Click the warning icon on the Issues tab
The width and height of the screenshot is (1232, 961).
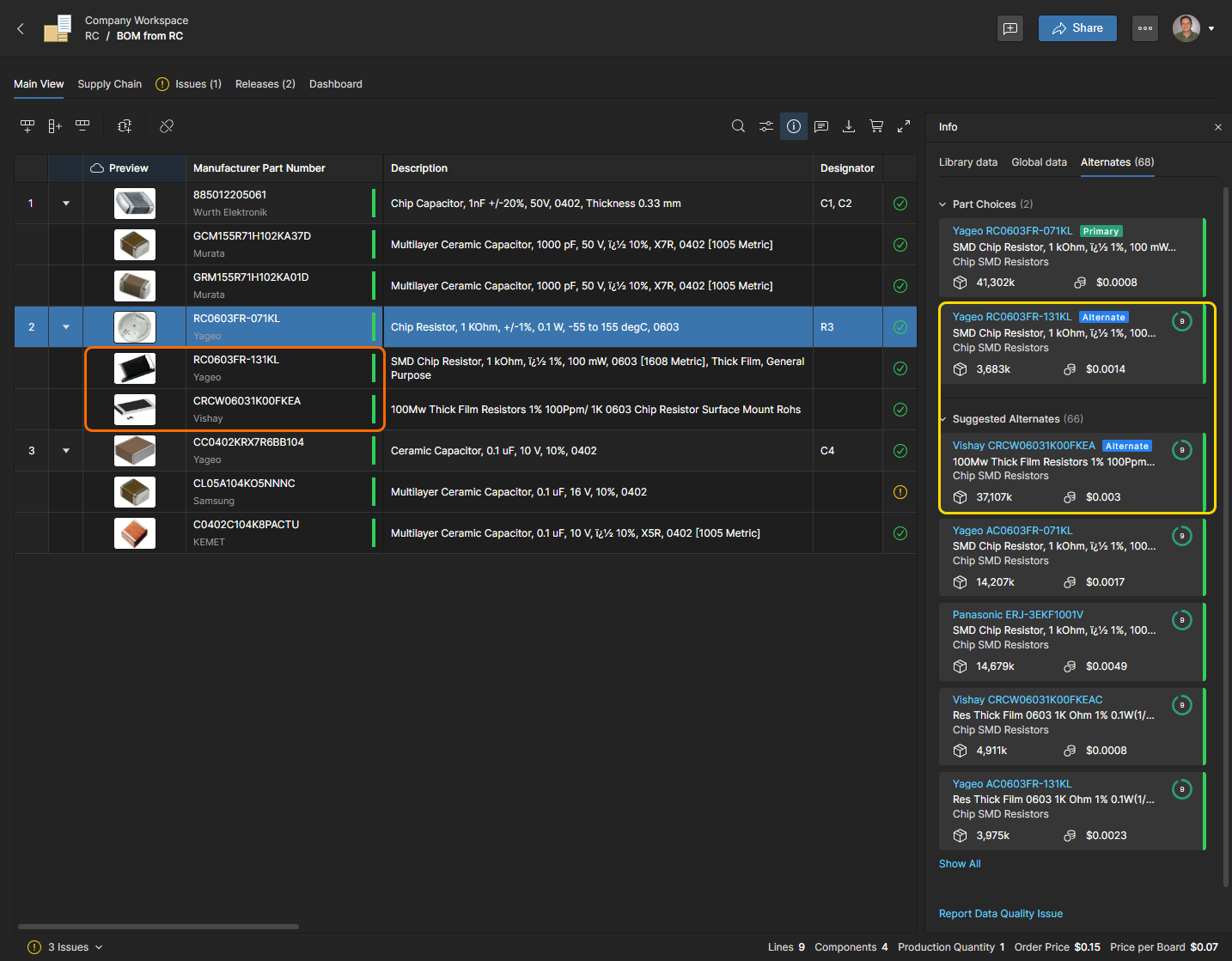pos(162,84)
